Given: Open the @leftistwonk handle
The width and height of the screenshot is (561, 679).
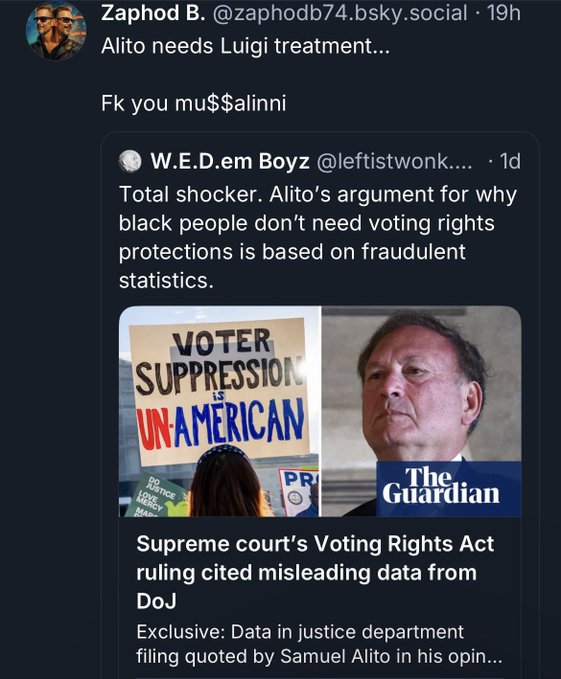Looking at the screenshot, I should click(394, 162).
